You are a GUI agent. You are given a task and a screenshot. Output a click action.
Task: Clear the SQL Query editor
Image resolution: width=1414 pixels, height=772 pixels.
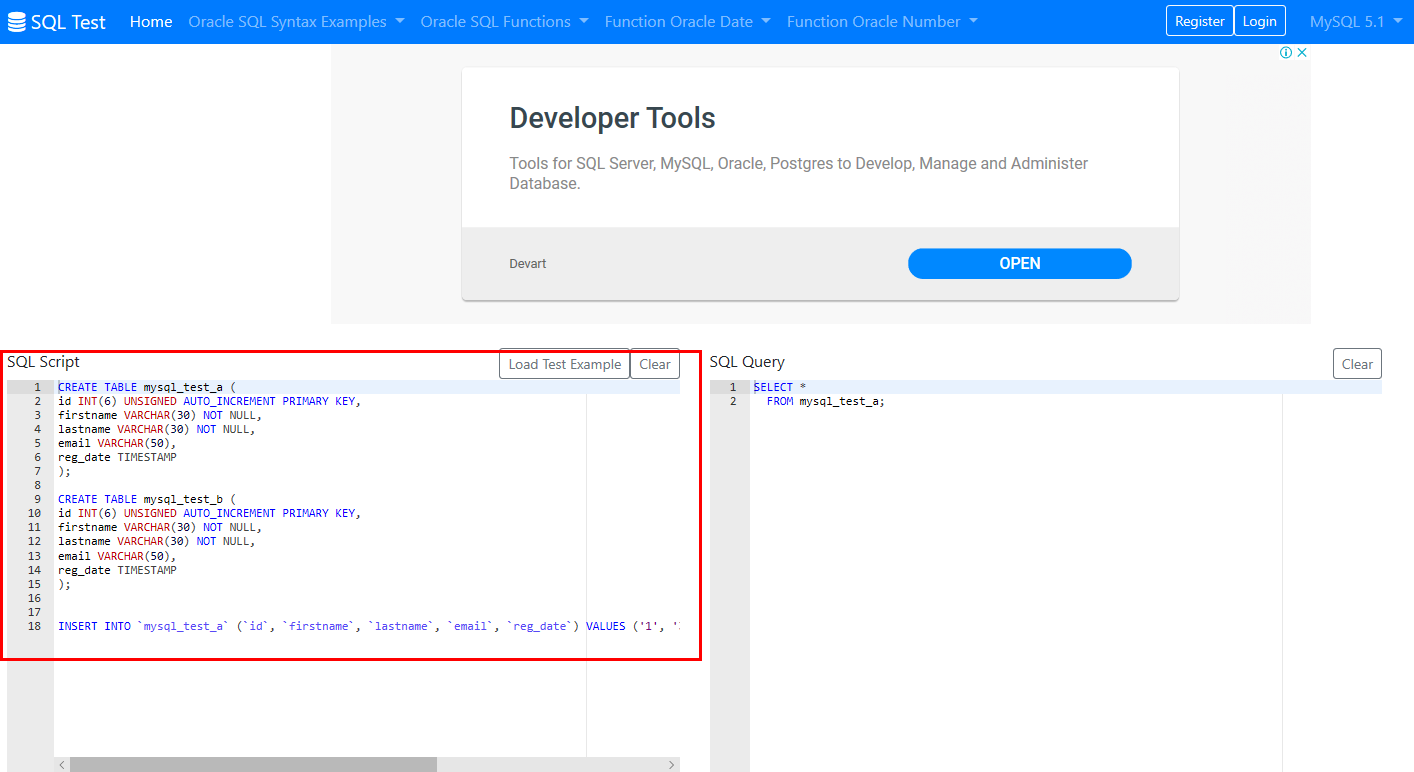[x=1357, y=364]
